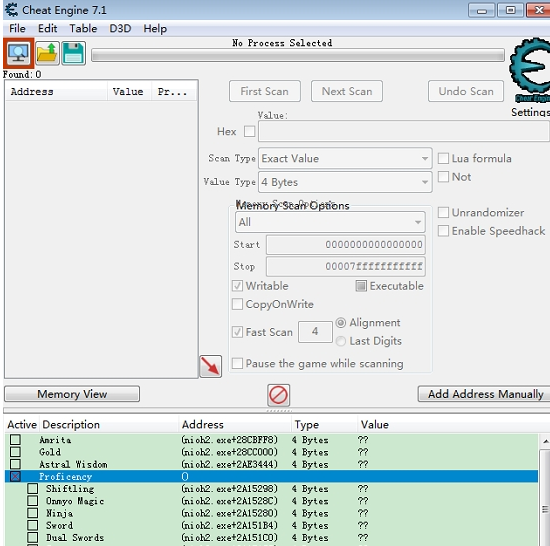Activate the Shiftling entry checkbox

(x=33, y=488)
